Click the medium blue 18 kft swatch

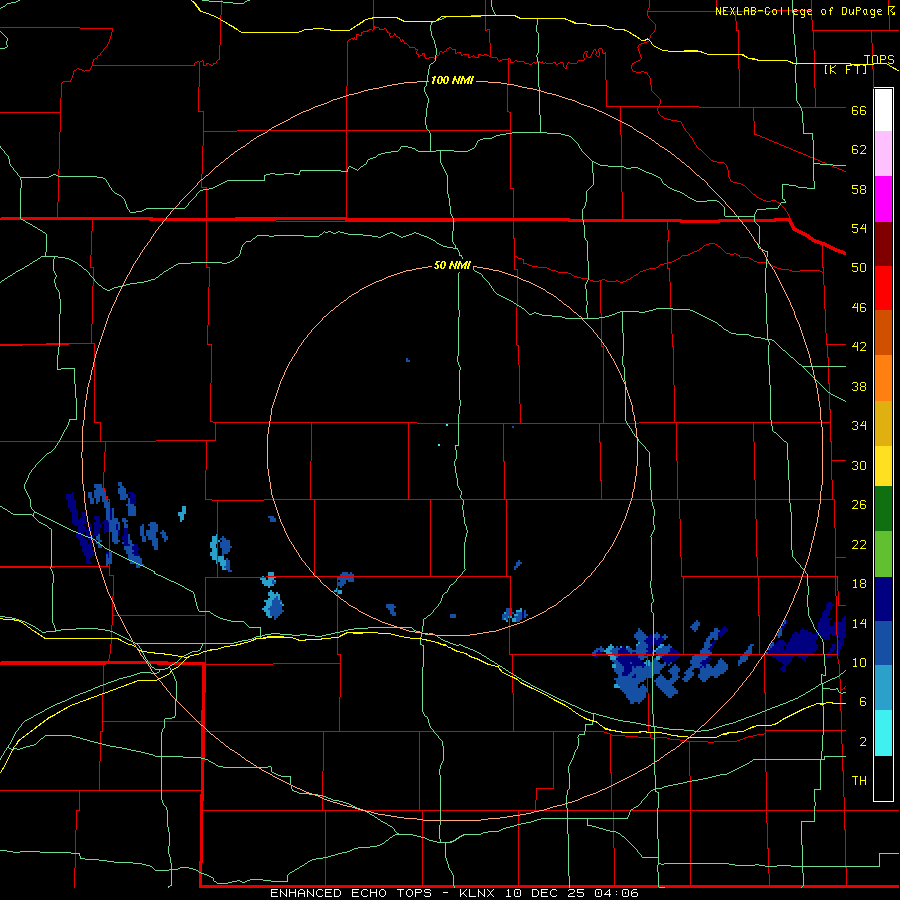coord(883,643)
